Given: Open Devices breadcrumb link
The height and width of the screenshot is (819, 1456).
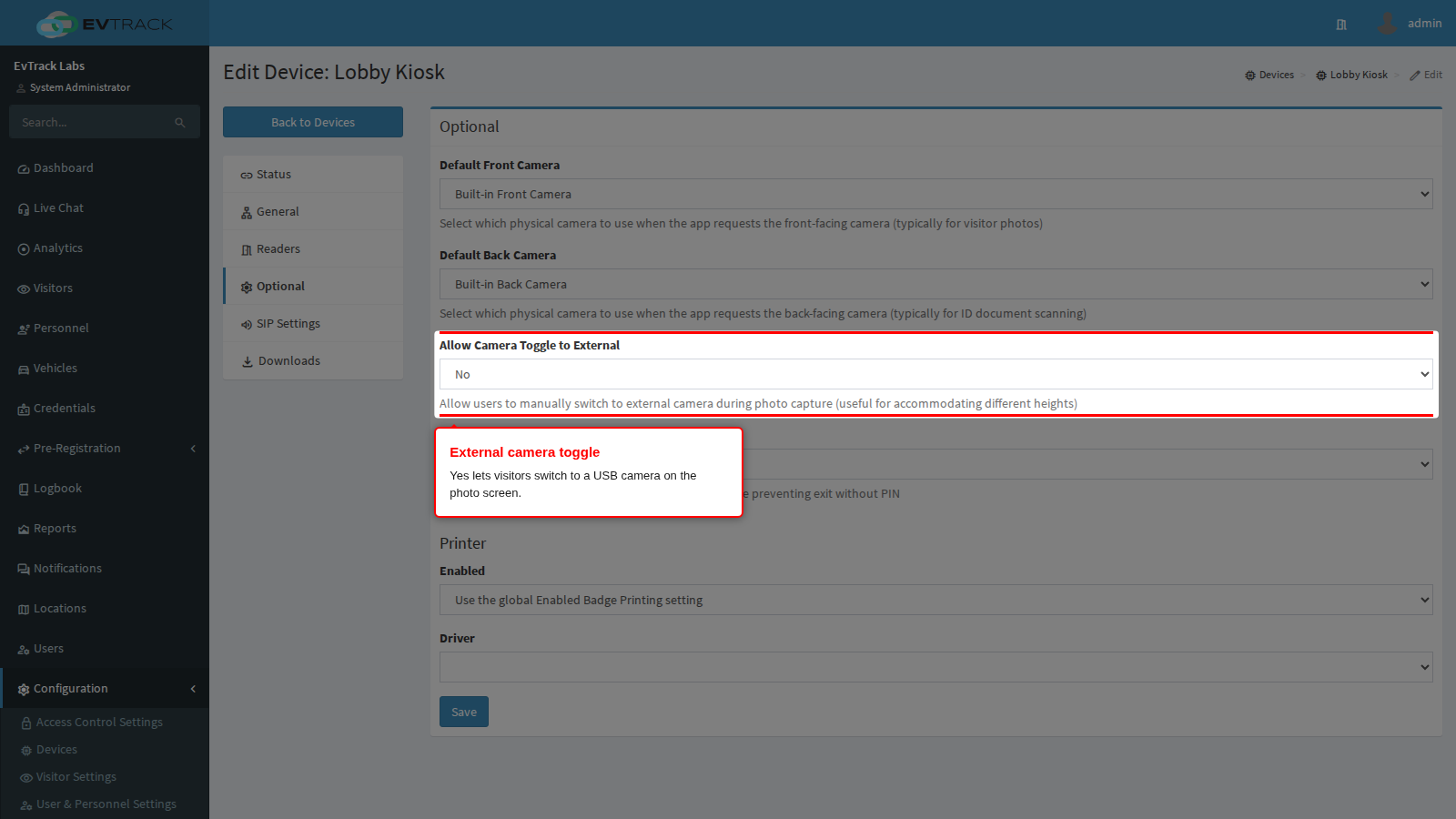Looking at the screenshot, I should tap(1269, 75).
